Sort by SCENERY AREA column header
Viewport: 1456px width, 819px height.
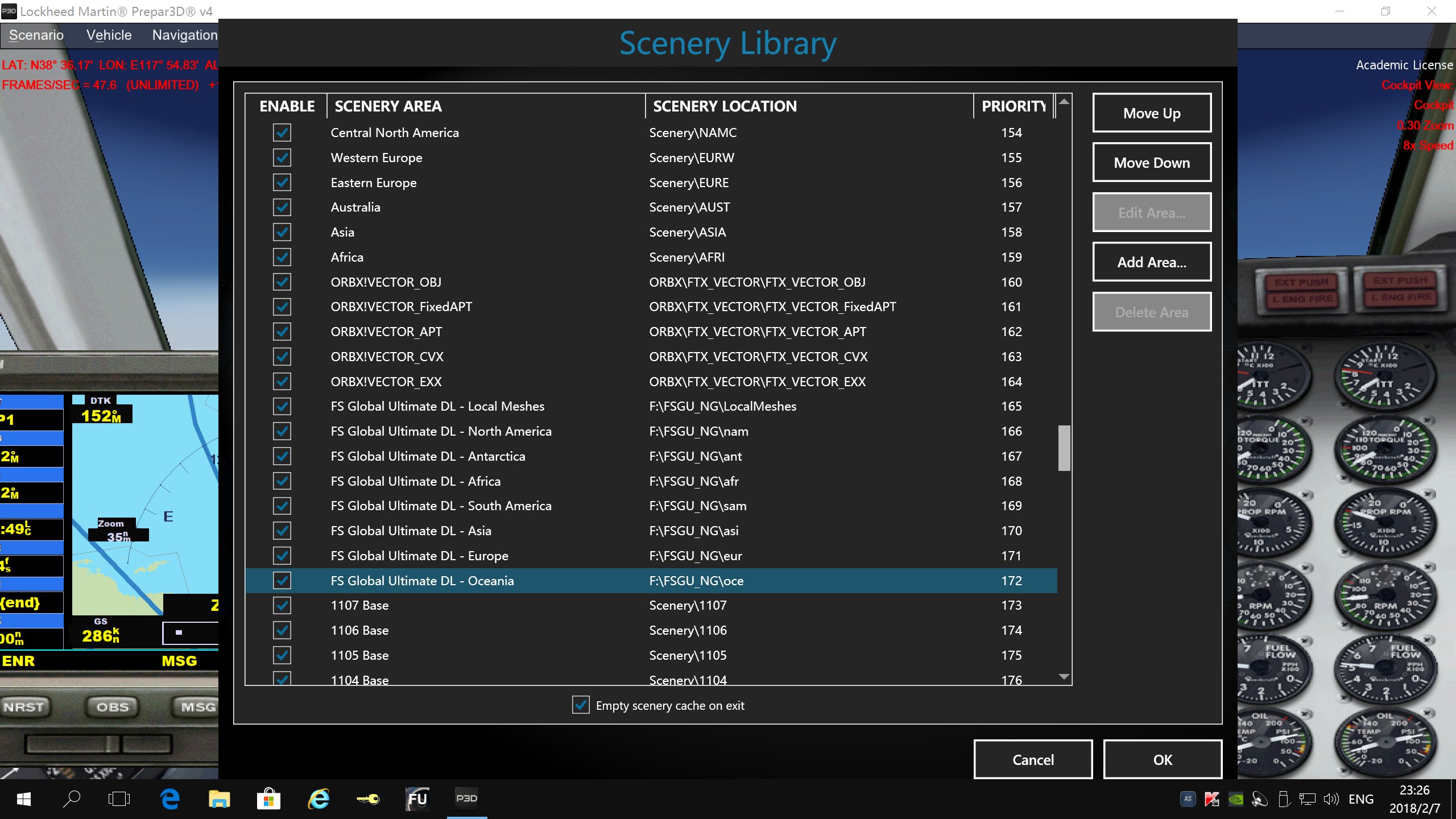click(x=486, y=106)
